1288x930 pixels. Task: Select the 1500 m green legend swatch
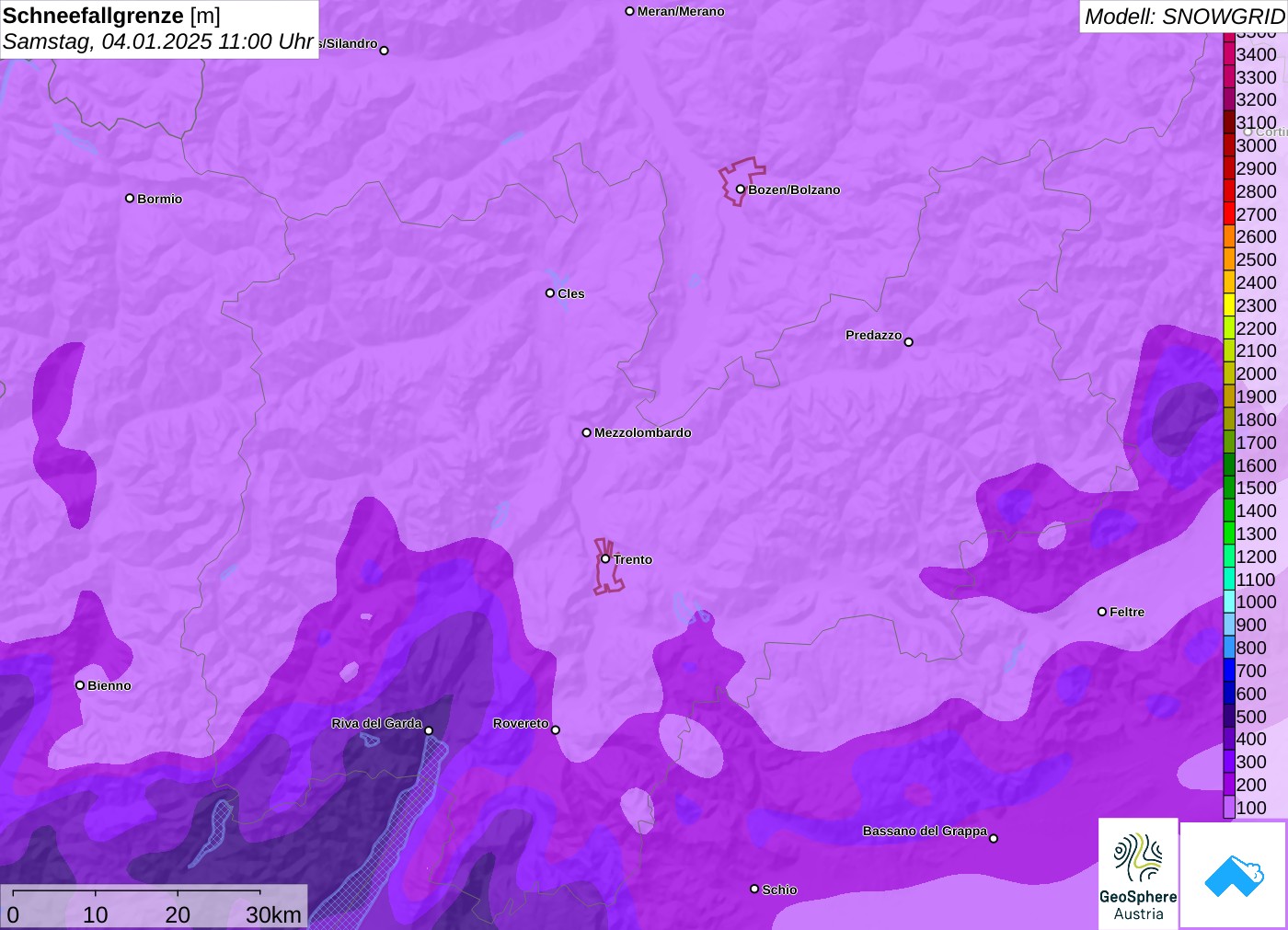(x=1229, y=488)
